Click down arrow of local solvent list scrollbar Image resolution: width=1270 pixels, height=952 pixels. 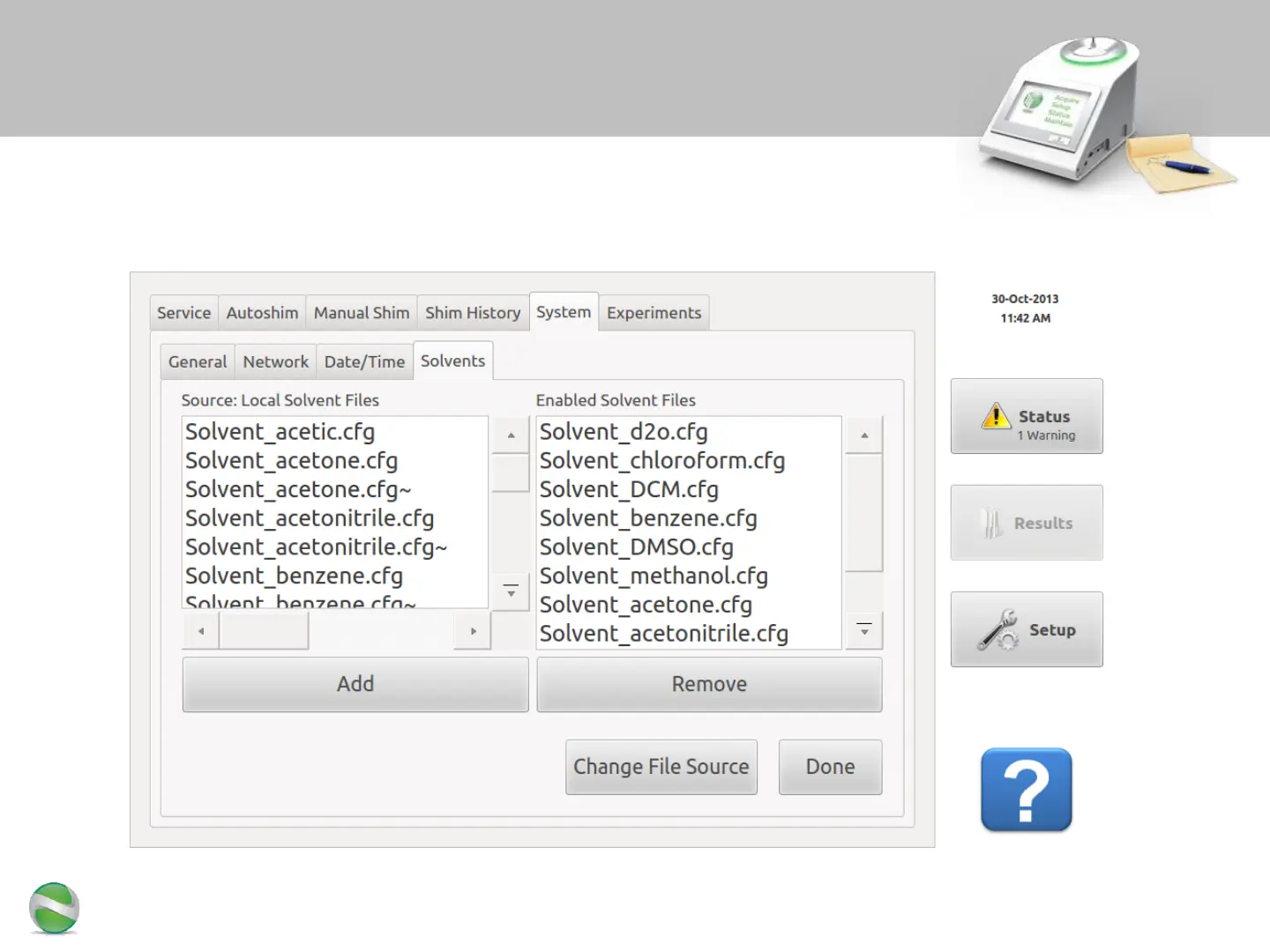click(x=511, y=591)
